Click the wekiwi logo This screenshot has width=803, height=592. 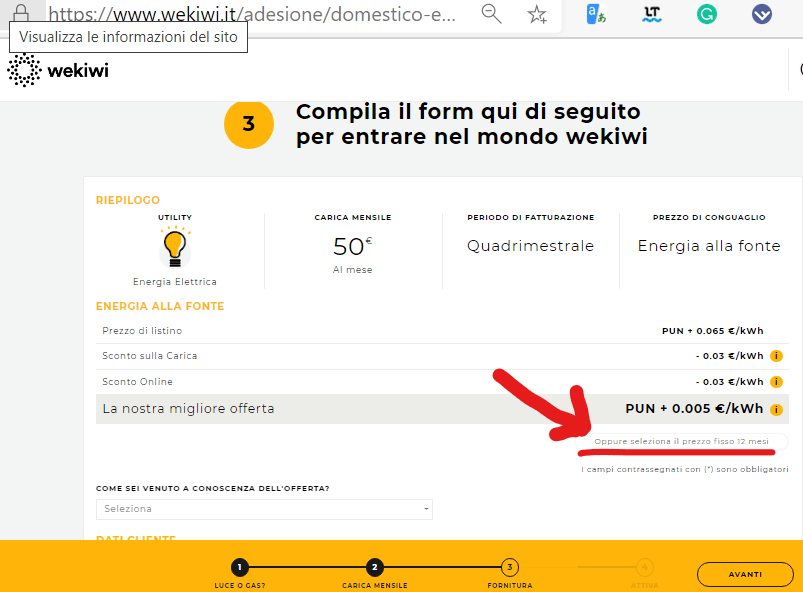(x=58, y=70)
